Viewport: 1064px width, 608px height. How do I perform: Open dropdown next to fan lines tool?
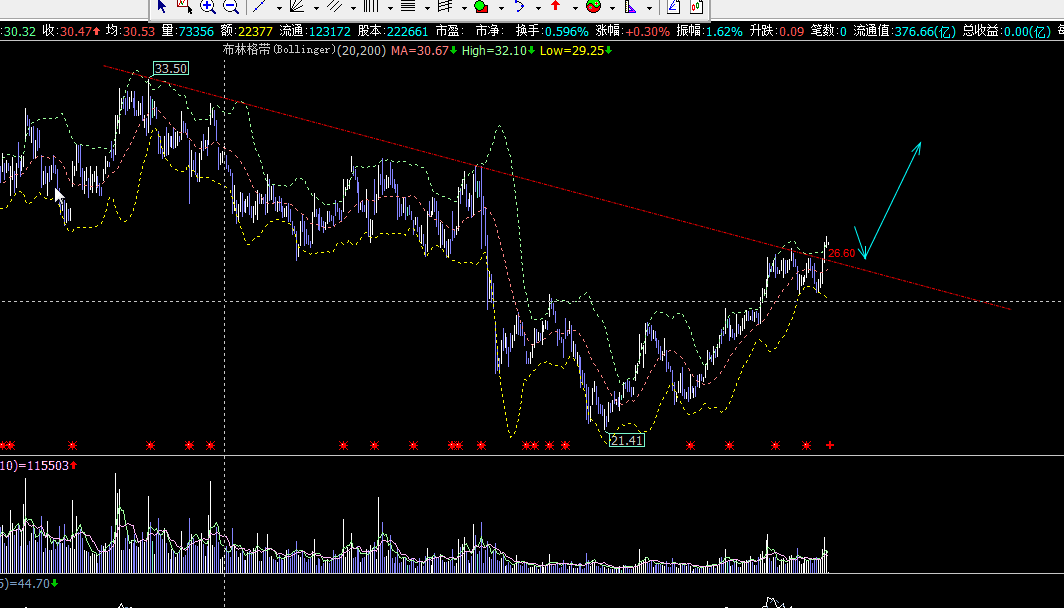[316, 8]
